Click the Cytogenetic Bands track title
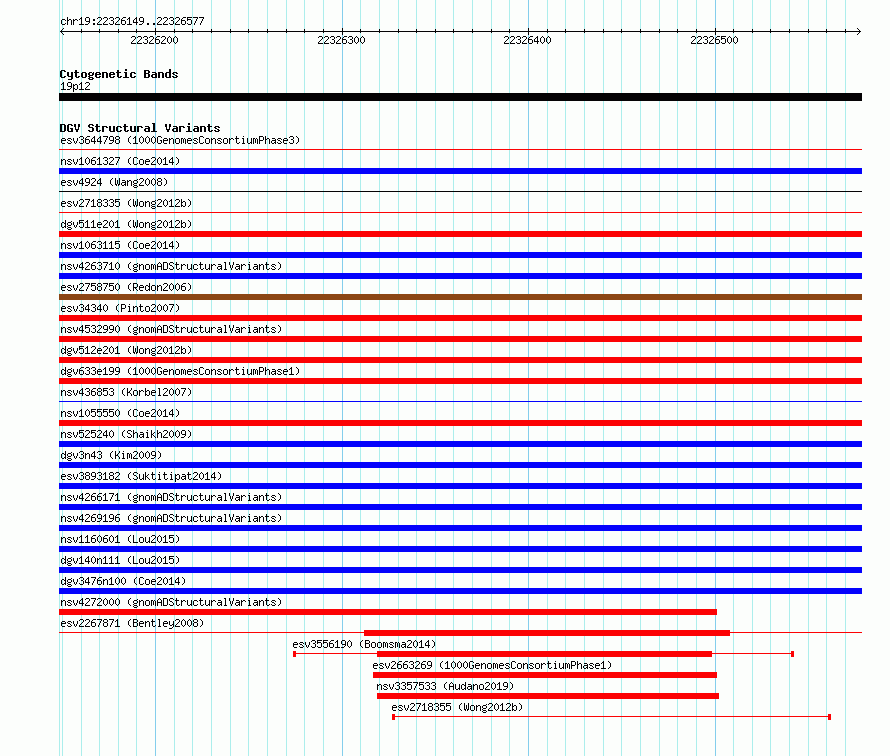Image resolution: width=890 pixels, height=756 pixels. (x=119, y=74)
